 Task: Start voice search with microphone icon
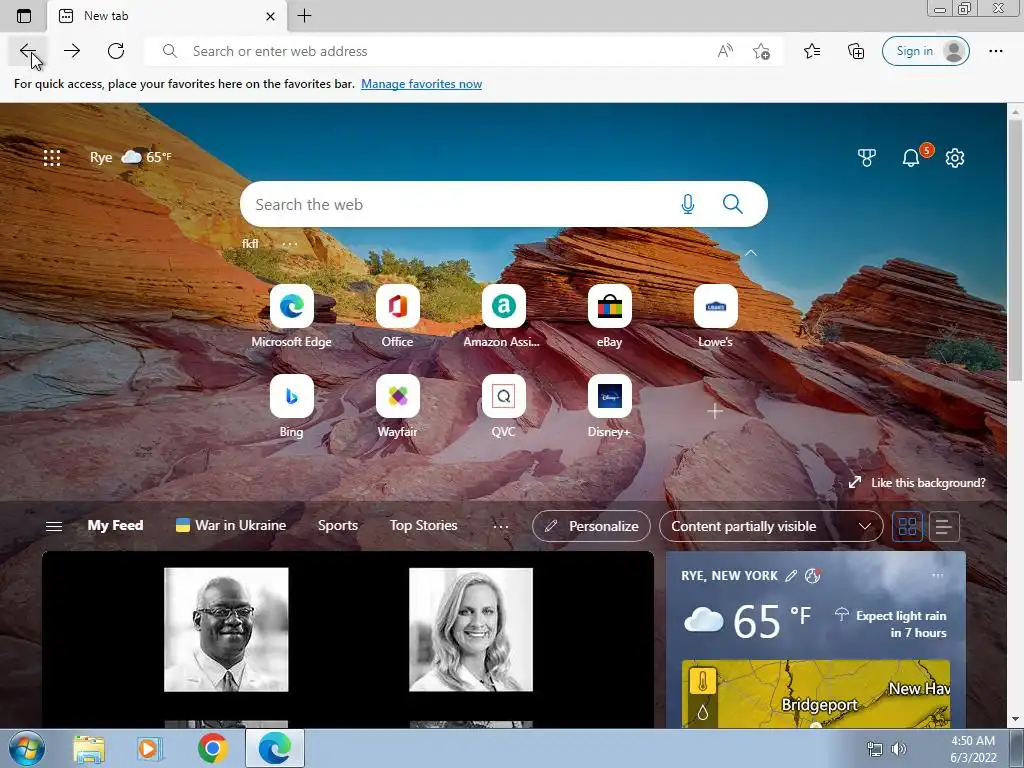point(688,204)
